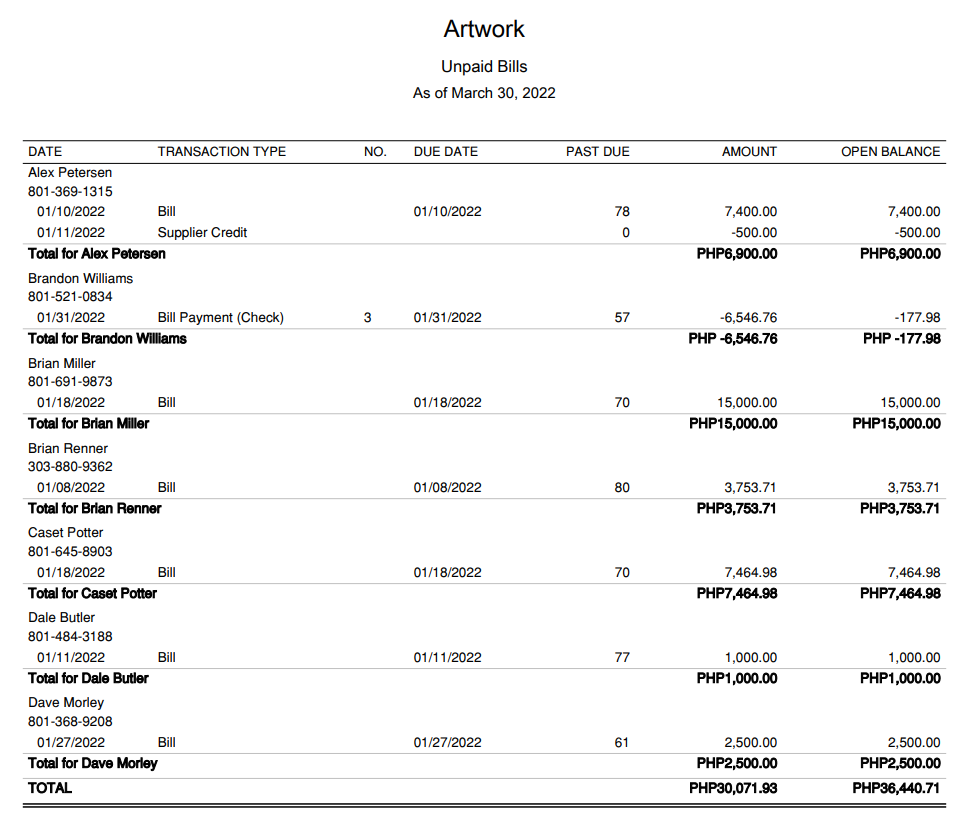Image resolution: width=967 pixels, height=817 pixels.
Task: Click the As of March 30, 2022 line
Action: click(484, 93)
